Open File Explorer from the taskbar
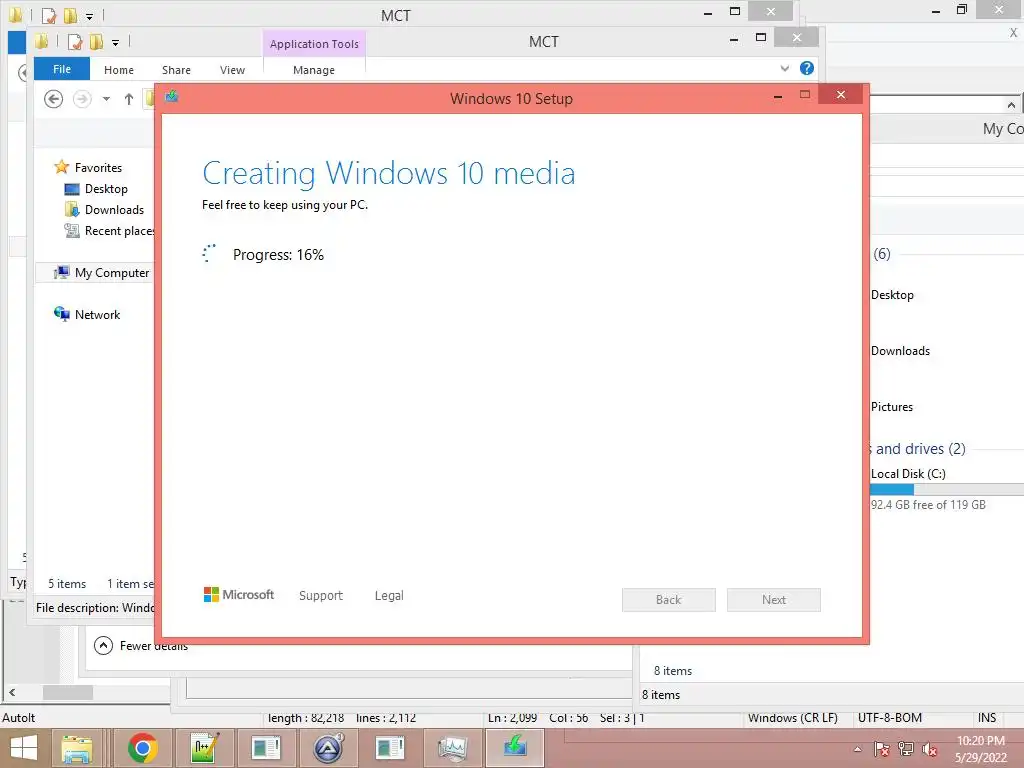 point(76,748)
